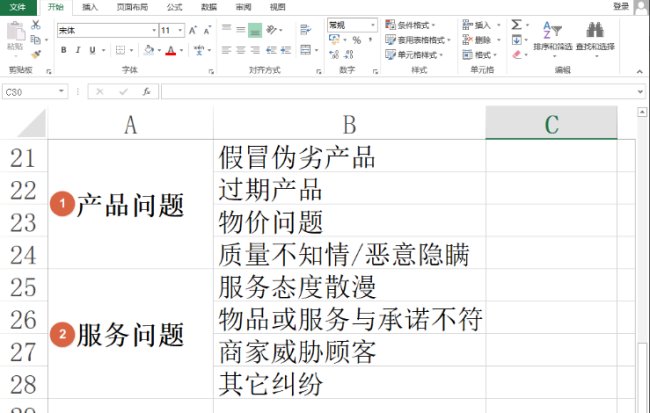650x413 pixels.
Task: Click decrease decimal icon
Action: (x=349, y=54)
